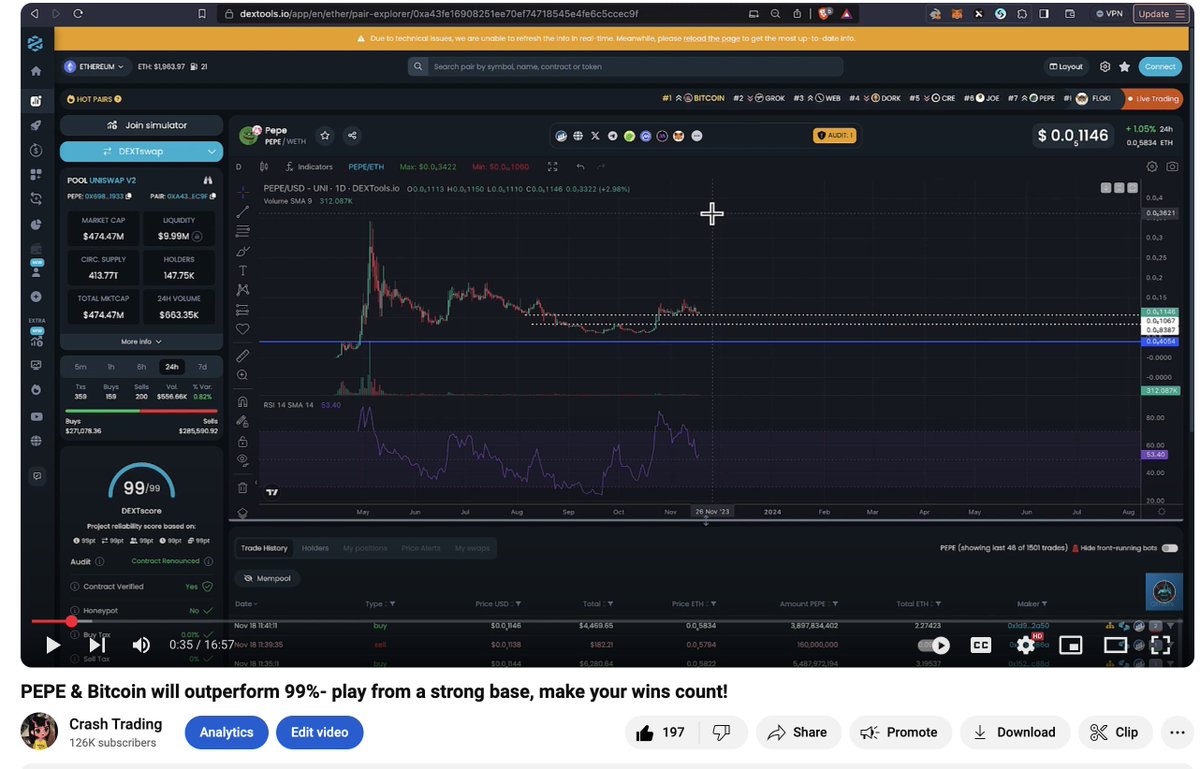Click Join simulator button
Image resolution: width=1200 pixels, height=769 pixels.
point(141,125)
